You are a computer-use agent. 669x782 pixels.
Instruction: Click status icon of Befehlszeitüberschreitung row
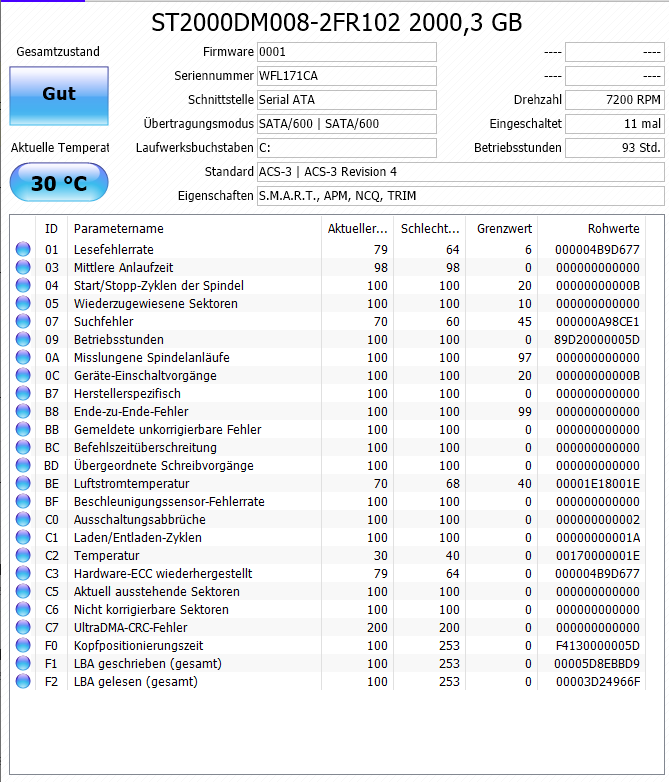click(x=23, y=446)
